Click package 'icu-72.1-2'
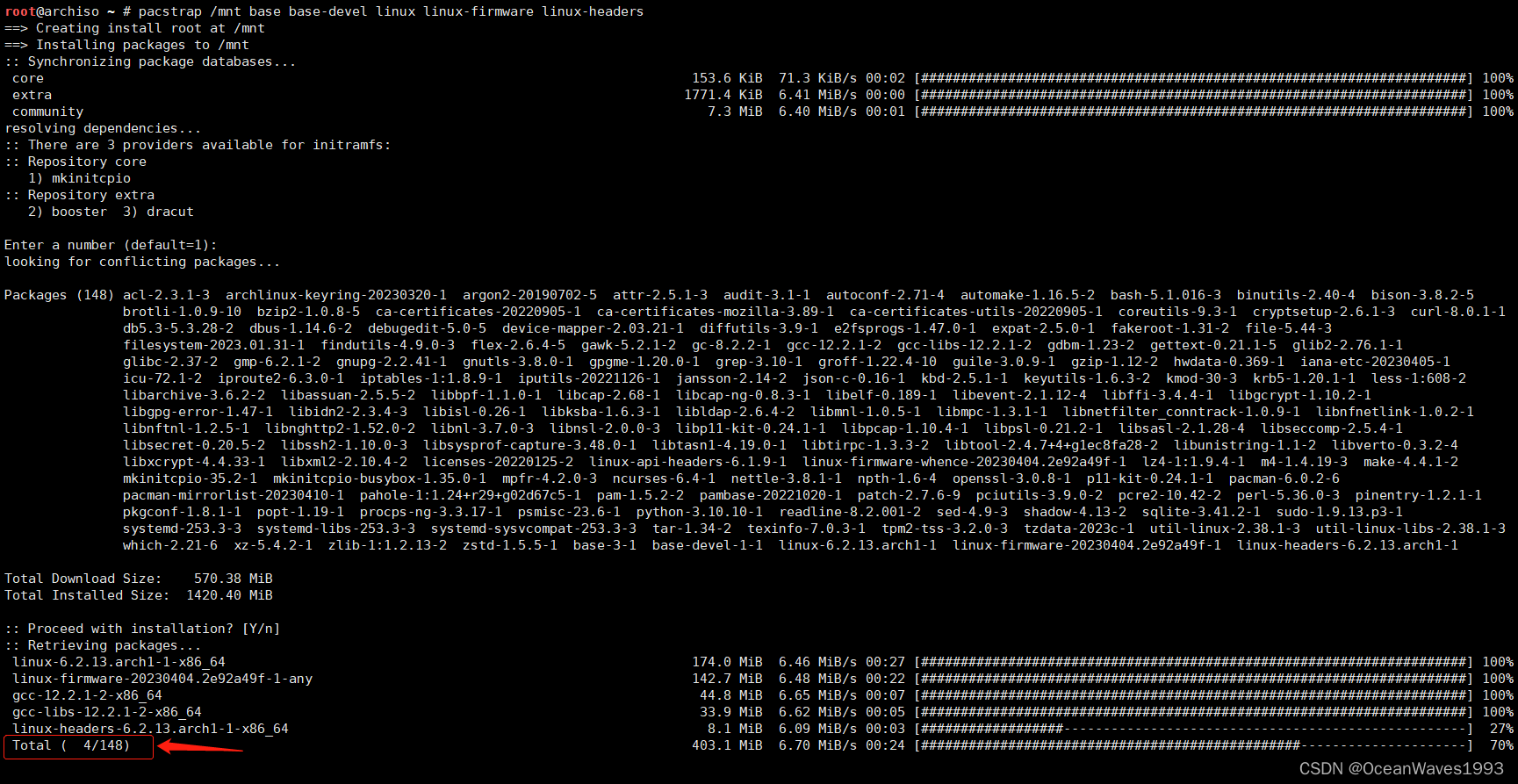1518x784 pixels. point(162,378)
